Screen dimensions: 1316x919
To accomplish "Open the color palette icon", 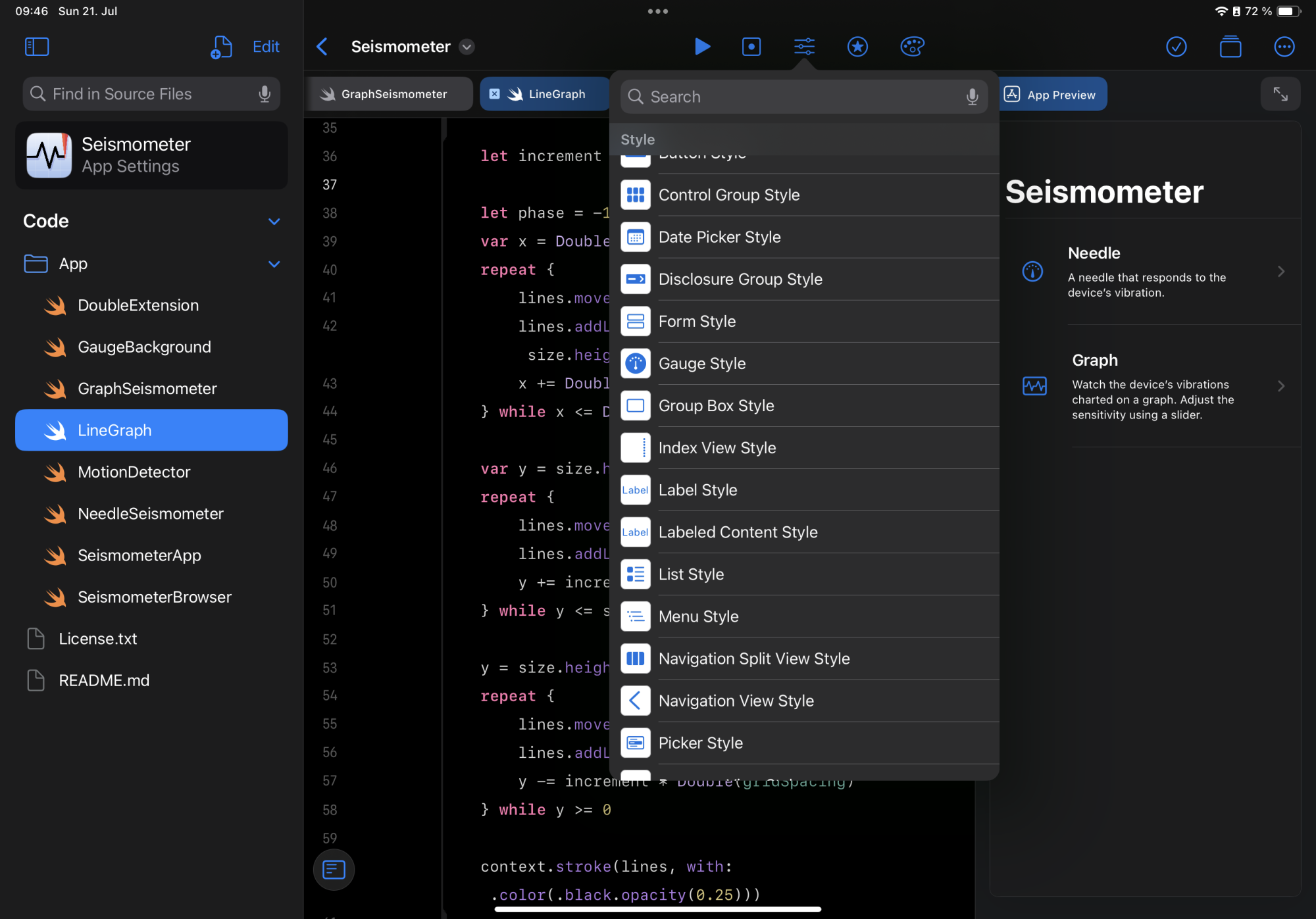I will [x=912, y=47].
